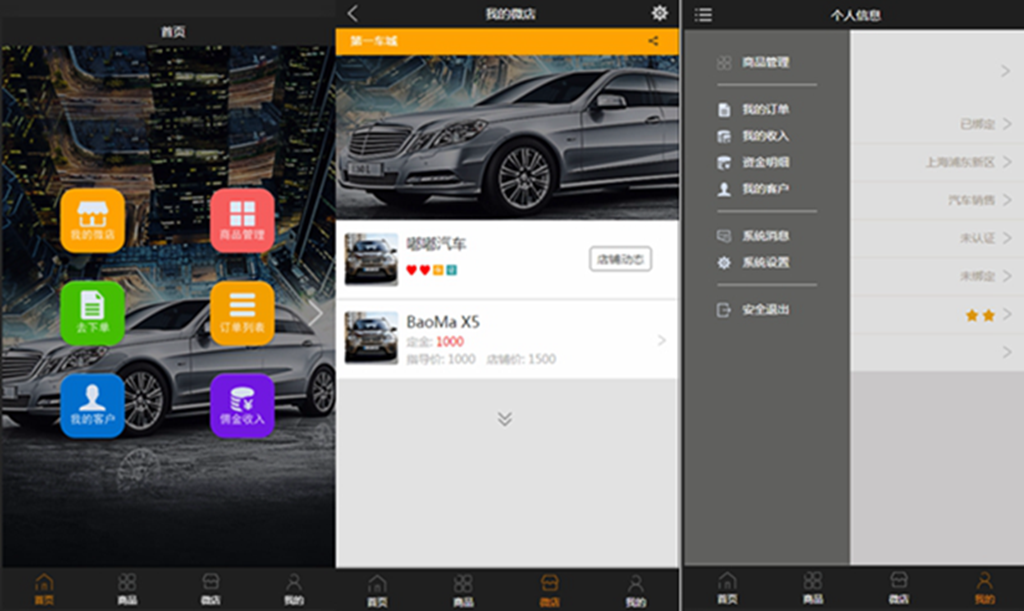Go back using the 我的微店 header arrow

click(x=352, y=13)
